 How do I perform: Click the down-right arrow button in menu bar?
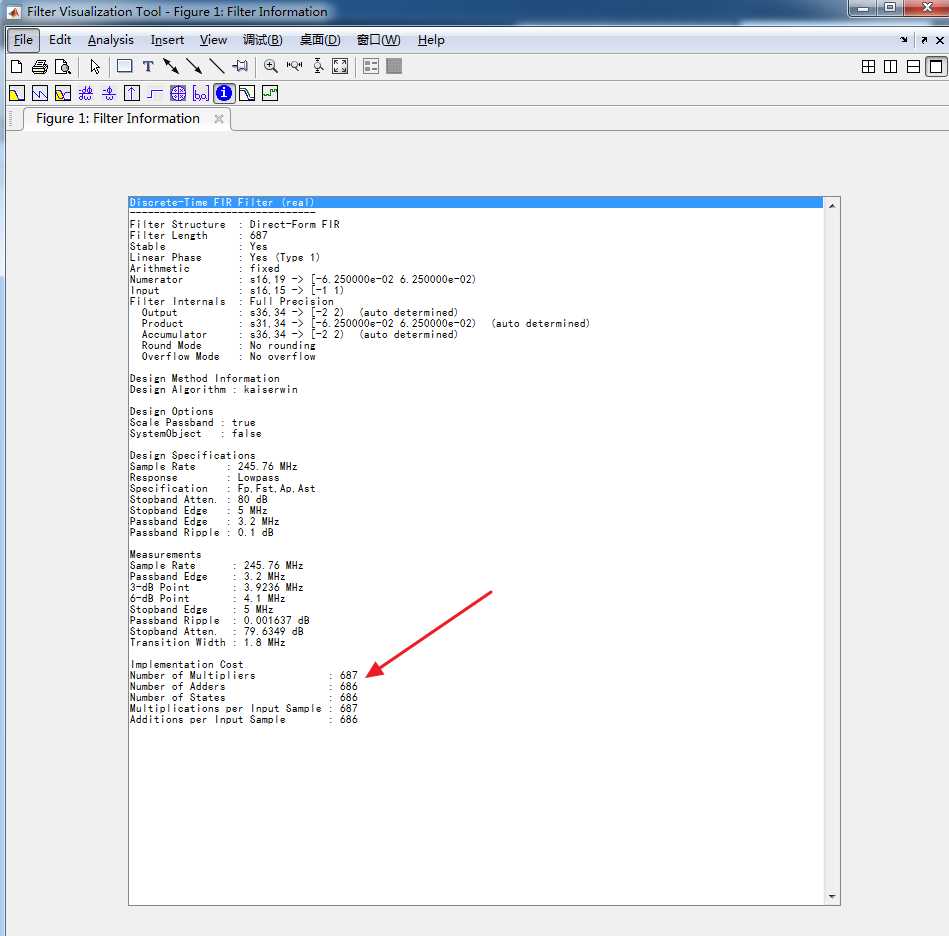[903, 40]
